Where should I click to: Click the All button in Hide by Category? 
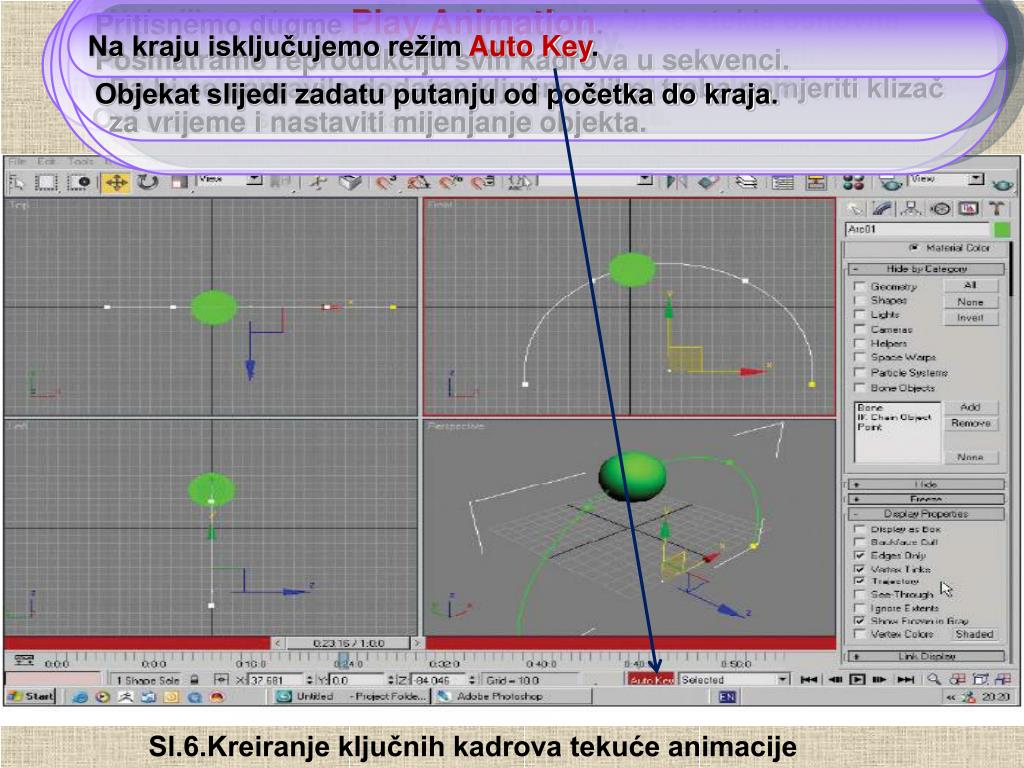(970, 285)
